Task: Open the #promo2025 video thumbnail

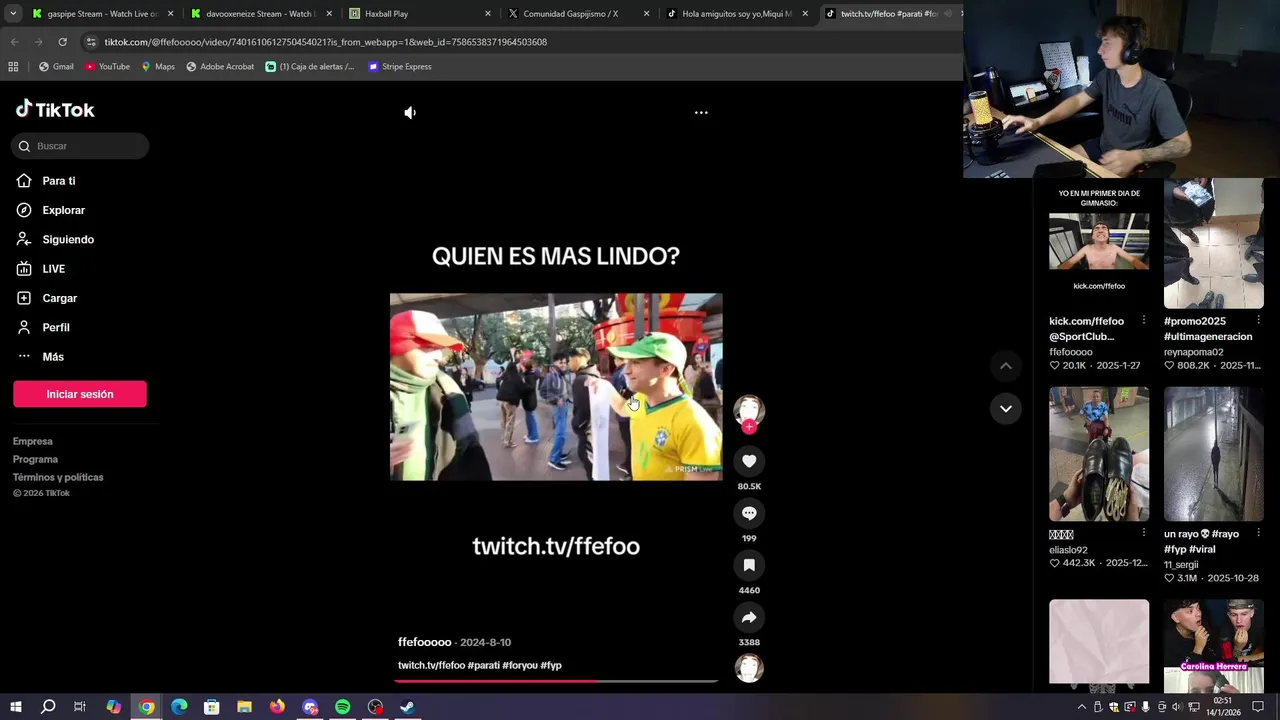Action: coord(1214,243)
